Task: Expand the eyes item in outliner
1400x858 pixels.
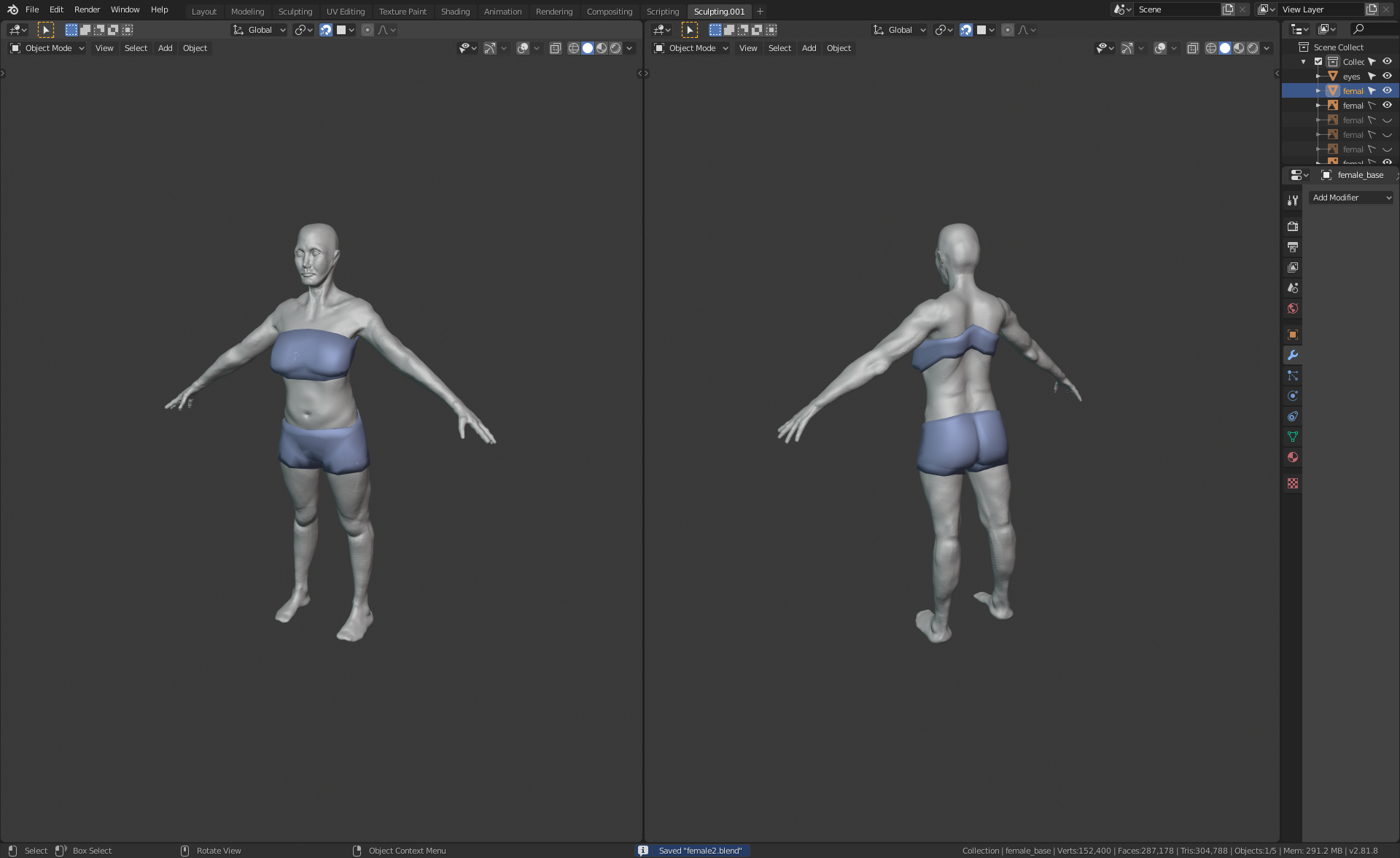Action: [x=1318, y=77]
